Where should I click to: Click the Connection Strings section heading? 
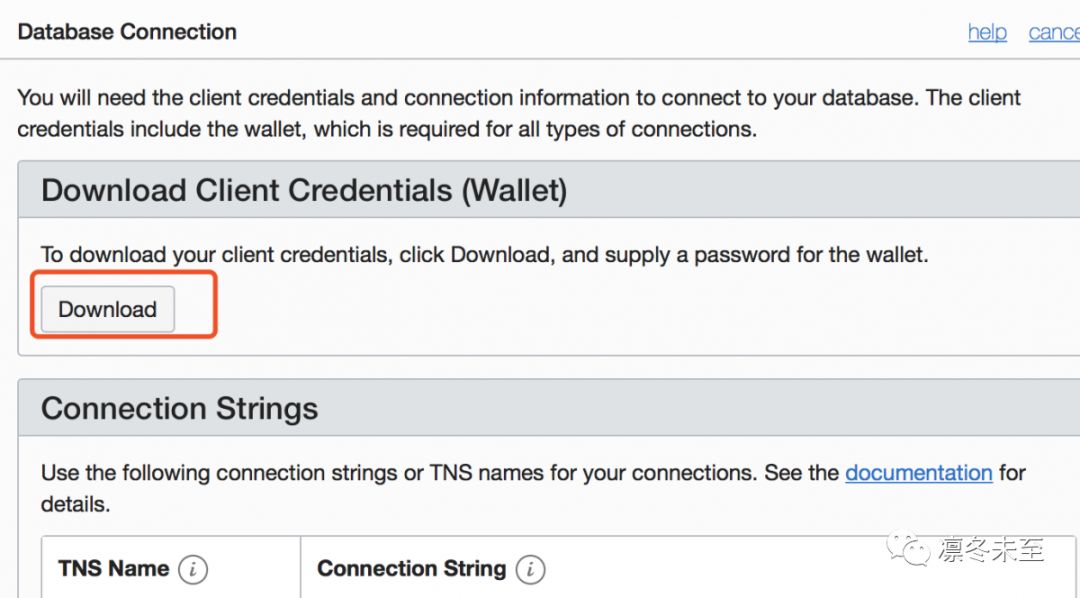(x=180, y=408)
